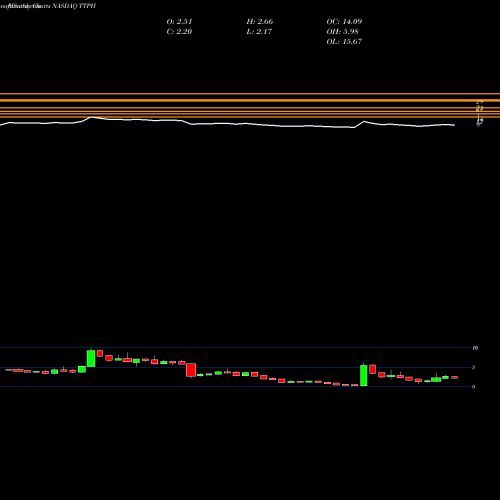Select the open price value O: 2.51

179,21
